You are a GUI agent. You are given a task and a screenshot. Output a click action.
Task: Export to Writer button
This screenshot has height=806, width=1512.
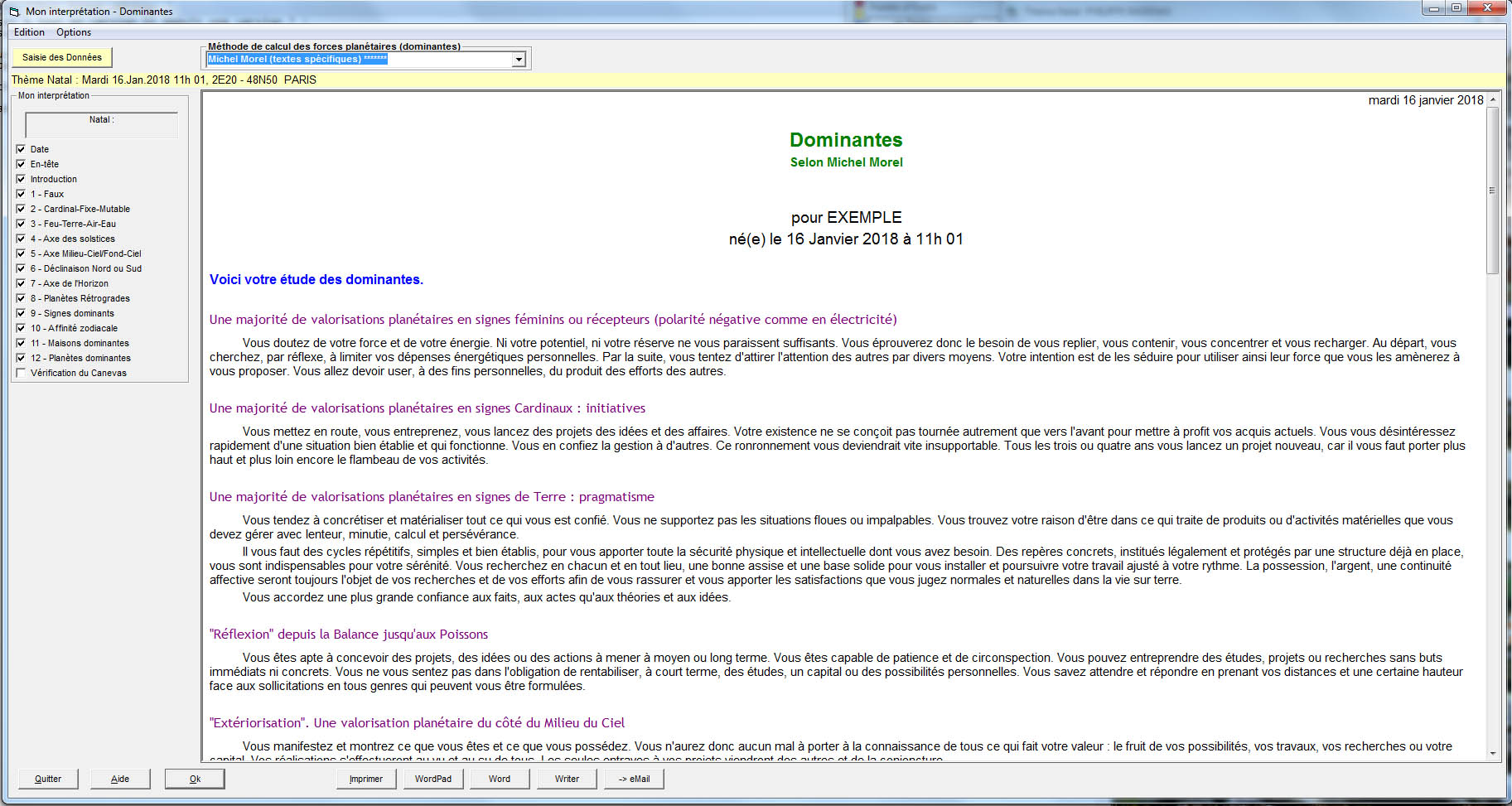click(567, 779)
